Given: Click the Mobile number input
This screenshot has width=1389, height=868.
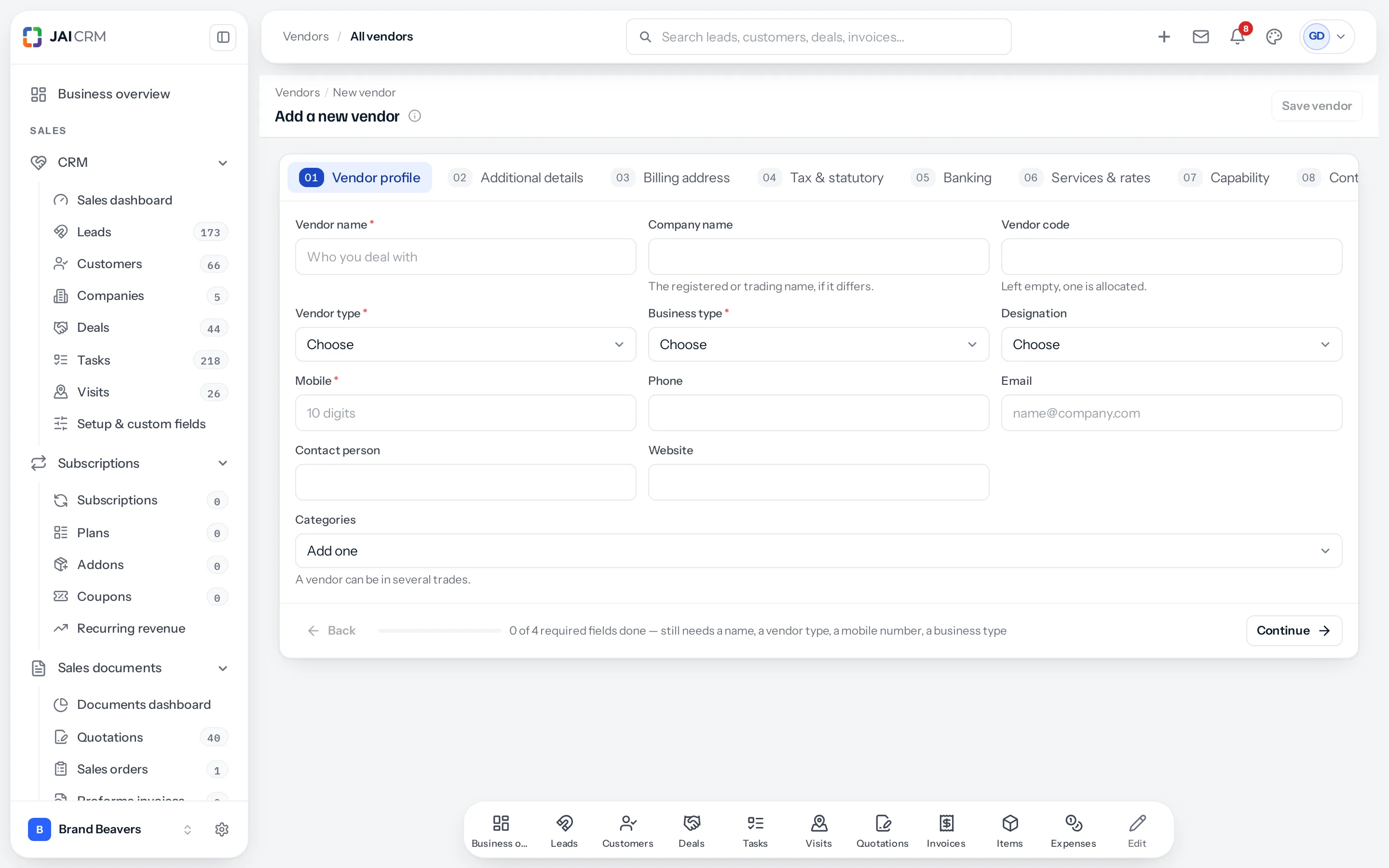Looking at the screenshot, I should (465, 413).
